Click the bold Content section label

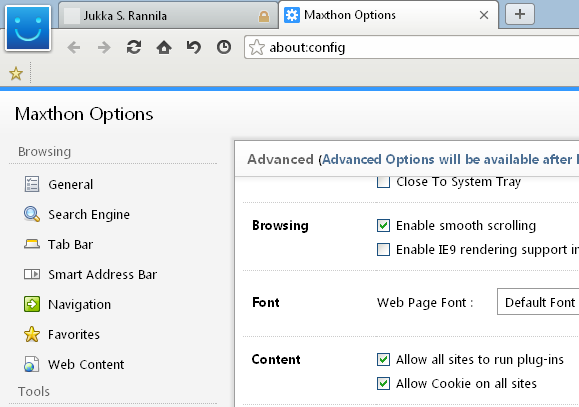pyautogui.click(x=276, y=359)
